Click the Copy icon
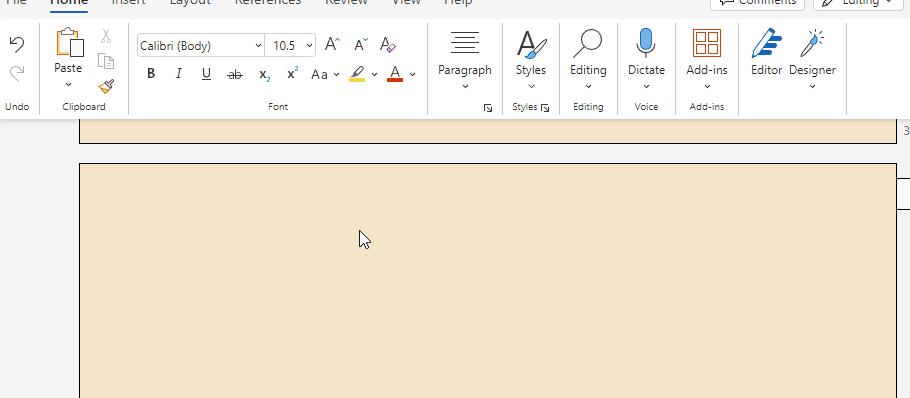Screen dimensions: 910x398 106,61
